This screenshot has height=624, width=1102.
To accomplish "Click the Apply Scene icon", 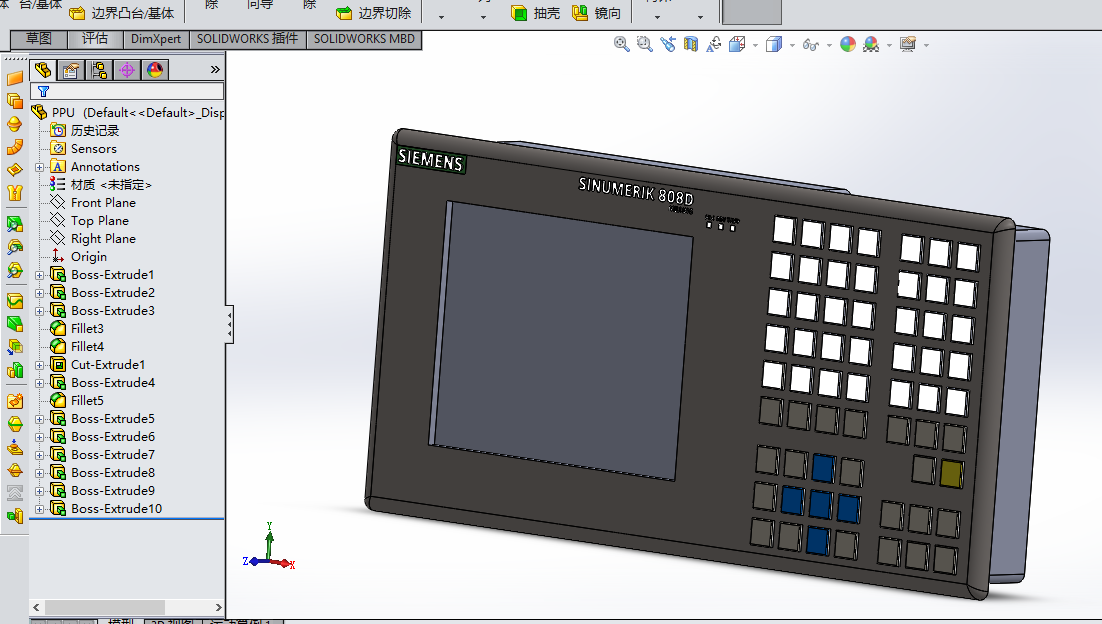I will tap(871, 44).
